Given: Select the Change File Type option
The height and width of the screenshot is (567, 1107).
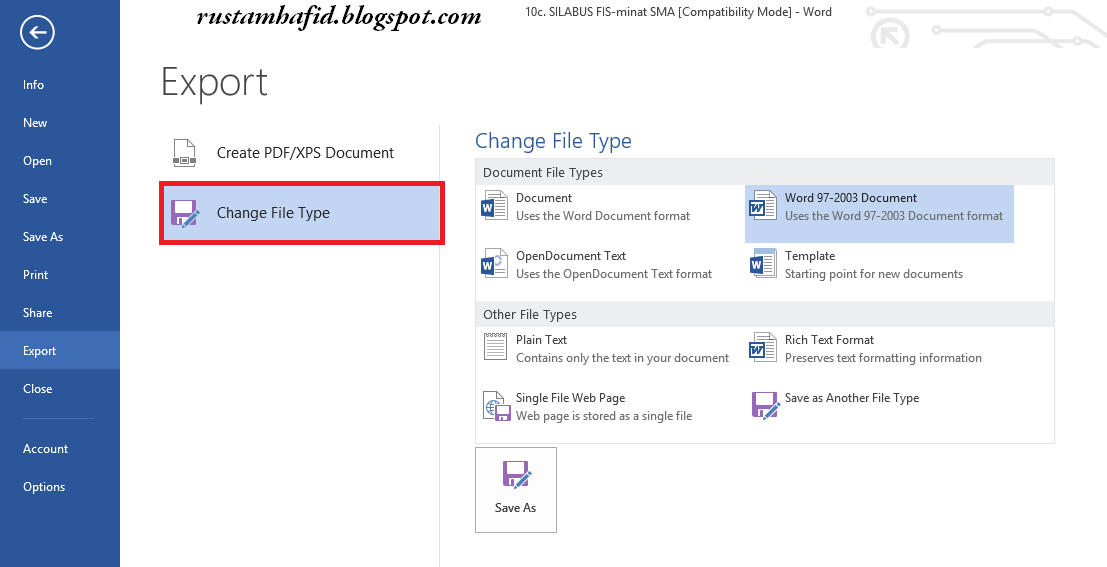Looking at the screenshot, I should (x=301, y=213).
